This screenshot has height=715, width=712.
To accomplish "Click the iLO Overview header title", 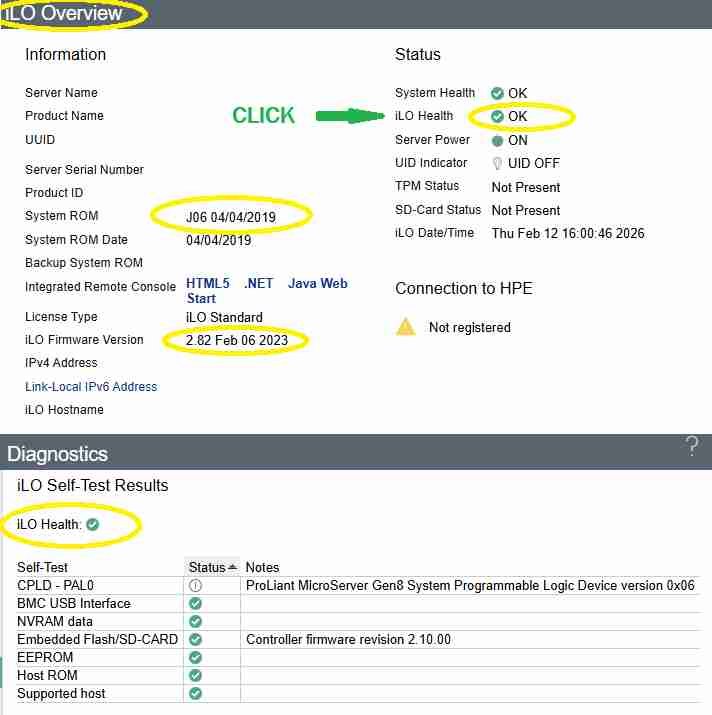I will (x=64, y=13).
